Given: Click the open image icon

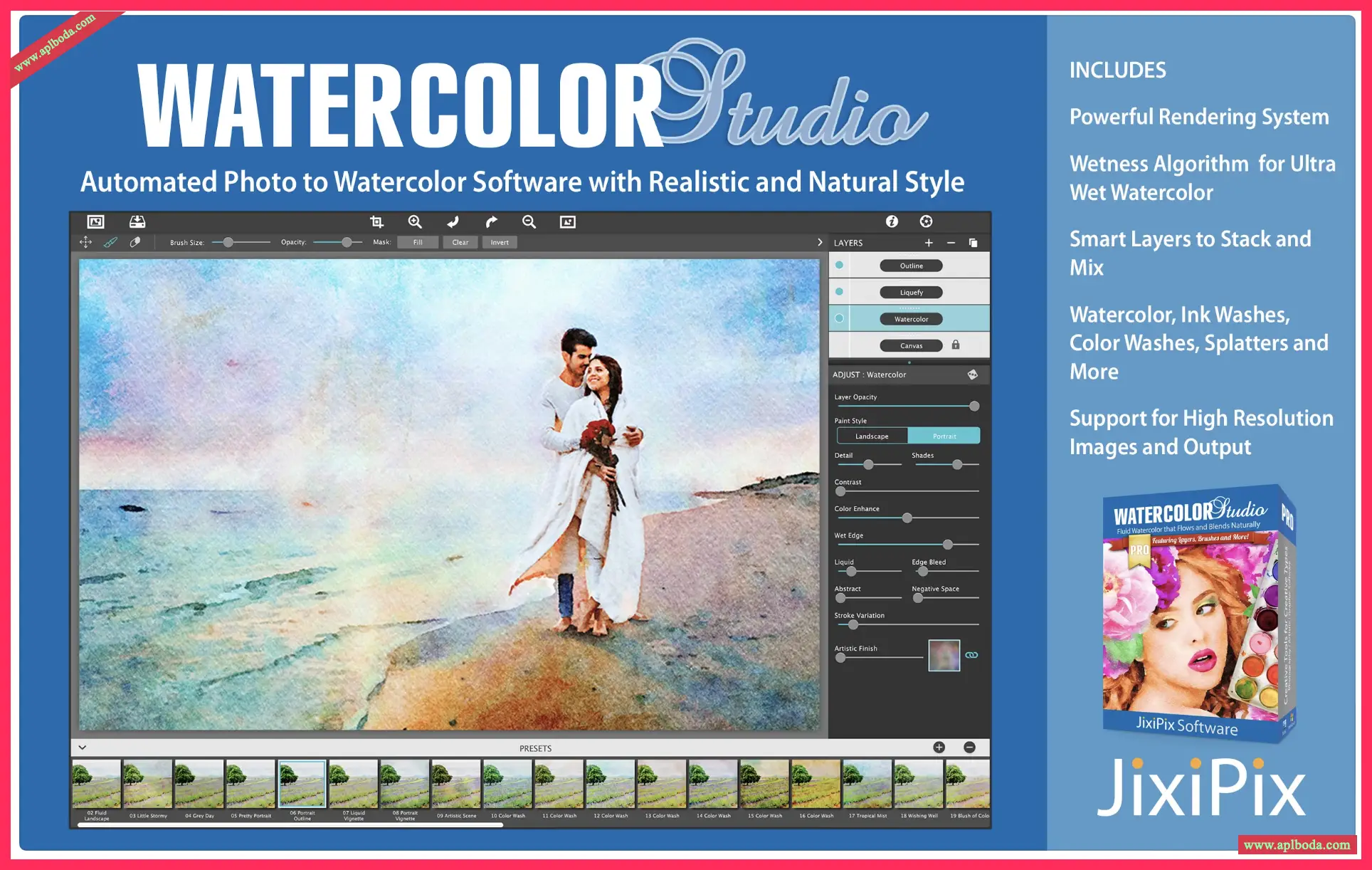Looking at the screenshot, I should click(x=95, y=221).
